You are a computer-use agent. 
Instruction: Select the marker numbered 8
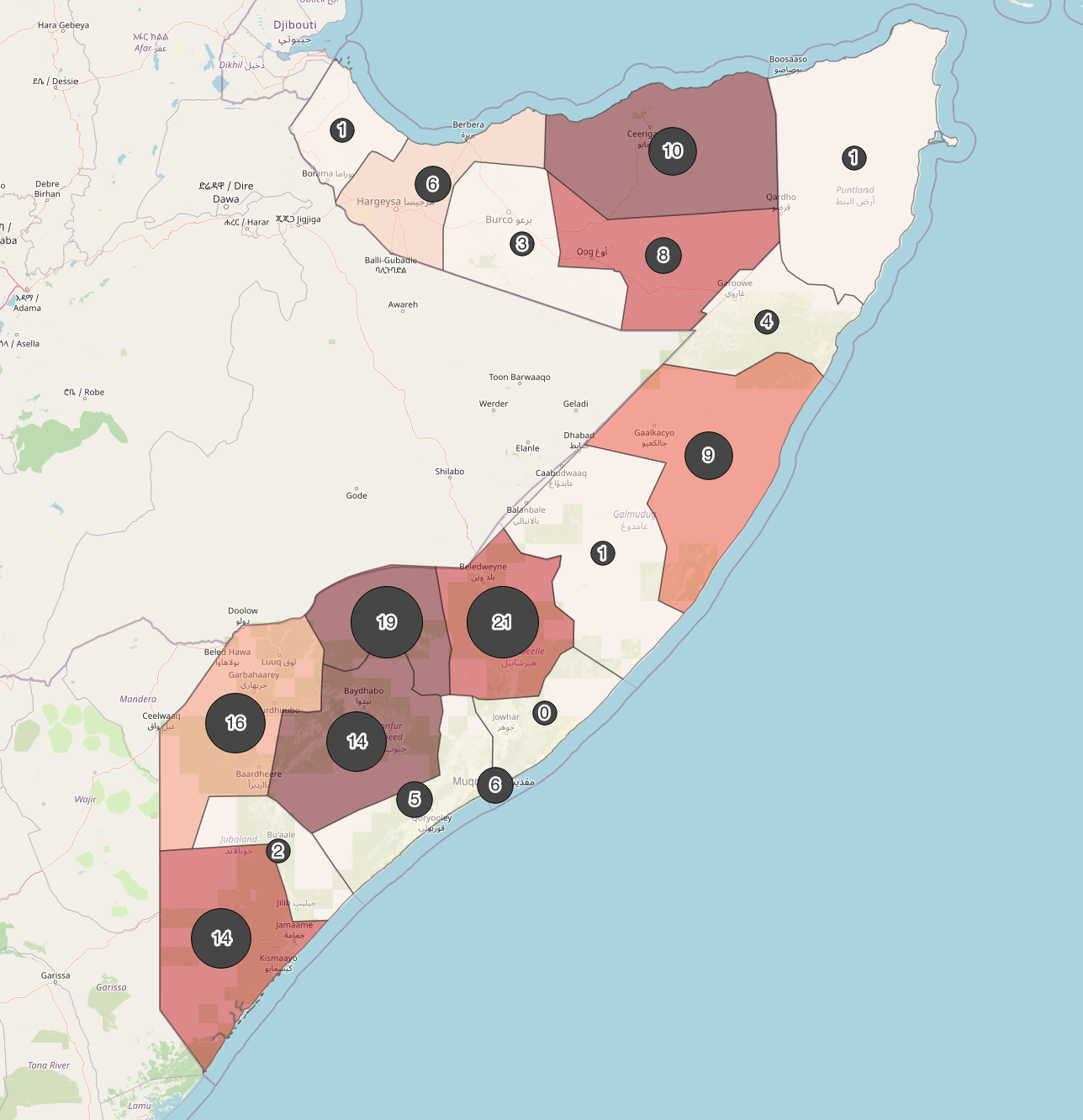pos(663,256)
